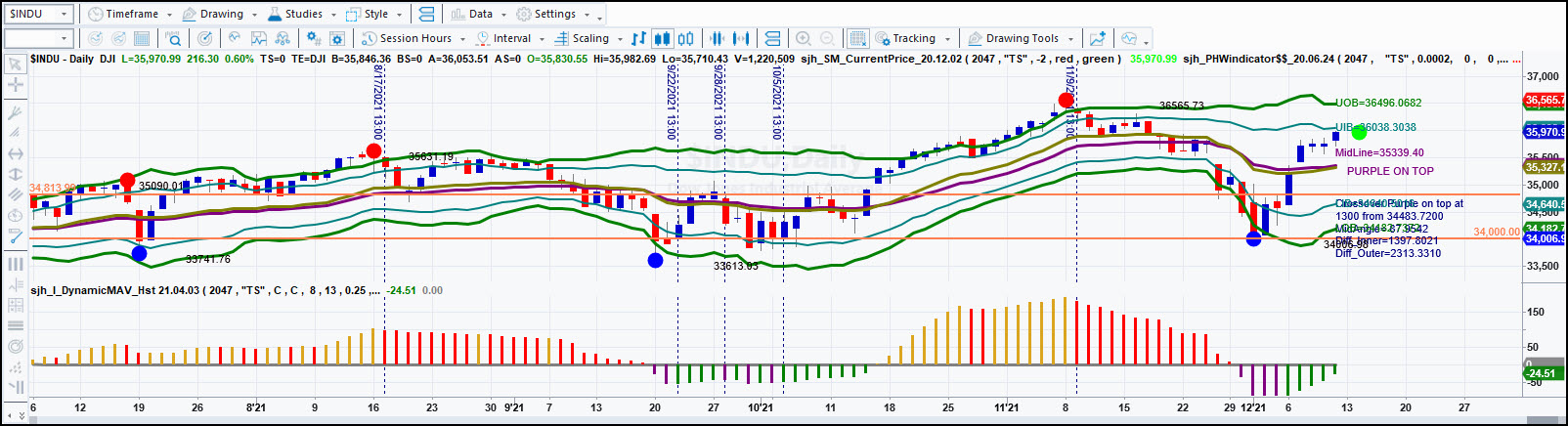This screenshot has height=426, width=1568.
Task: Select the vertical bars drawing tool in sidebar
Action: (16, 264)
